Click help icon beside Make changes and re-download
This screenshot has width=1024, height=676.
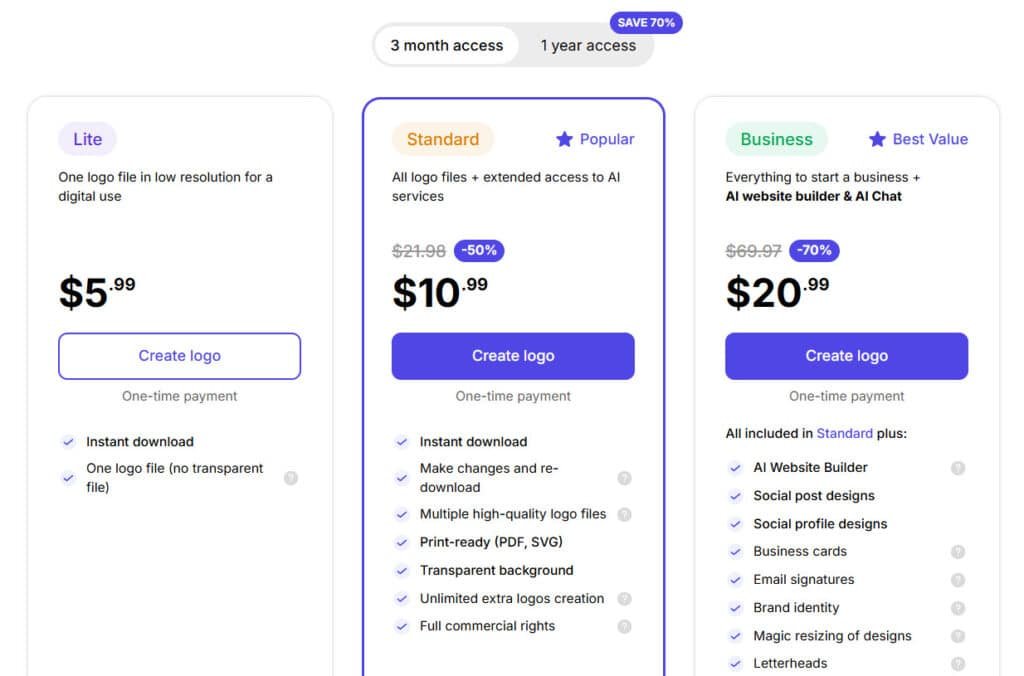[624, 478]
